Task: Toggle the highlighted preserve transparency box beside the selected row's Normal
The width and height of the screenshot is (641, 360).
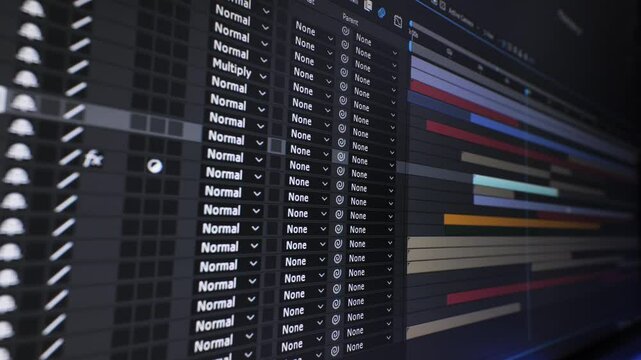Action: pos(276,146)
